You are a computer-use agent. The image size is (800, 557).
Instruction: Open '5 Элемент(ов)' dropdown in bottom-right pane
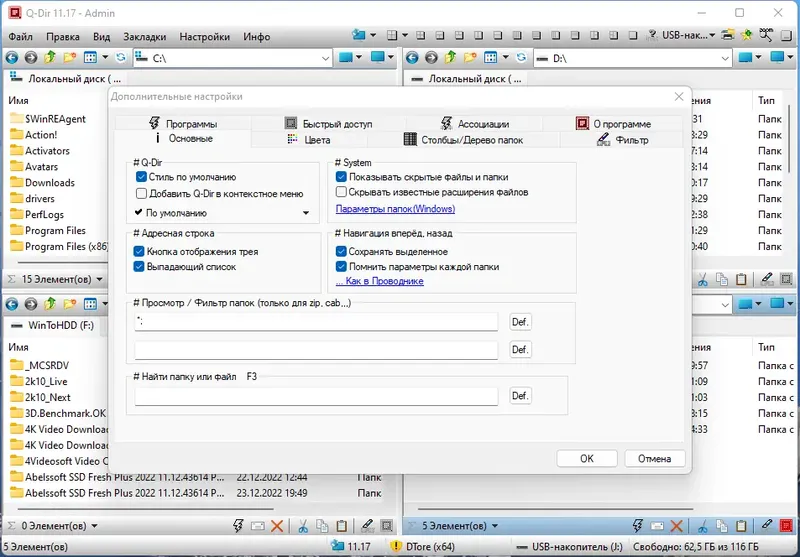495,526
